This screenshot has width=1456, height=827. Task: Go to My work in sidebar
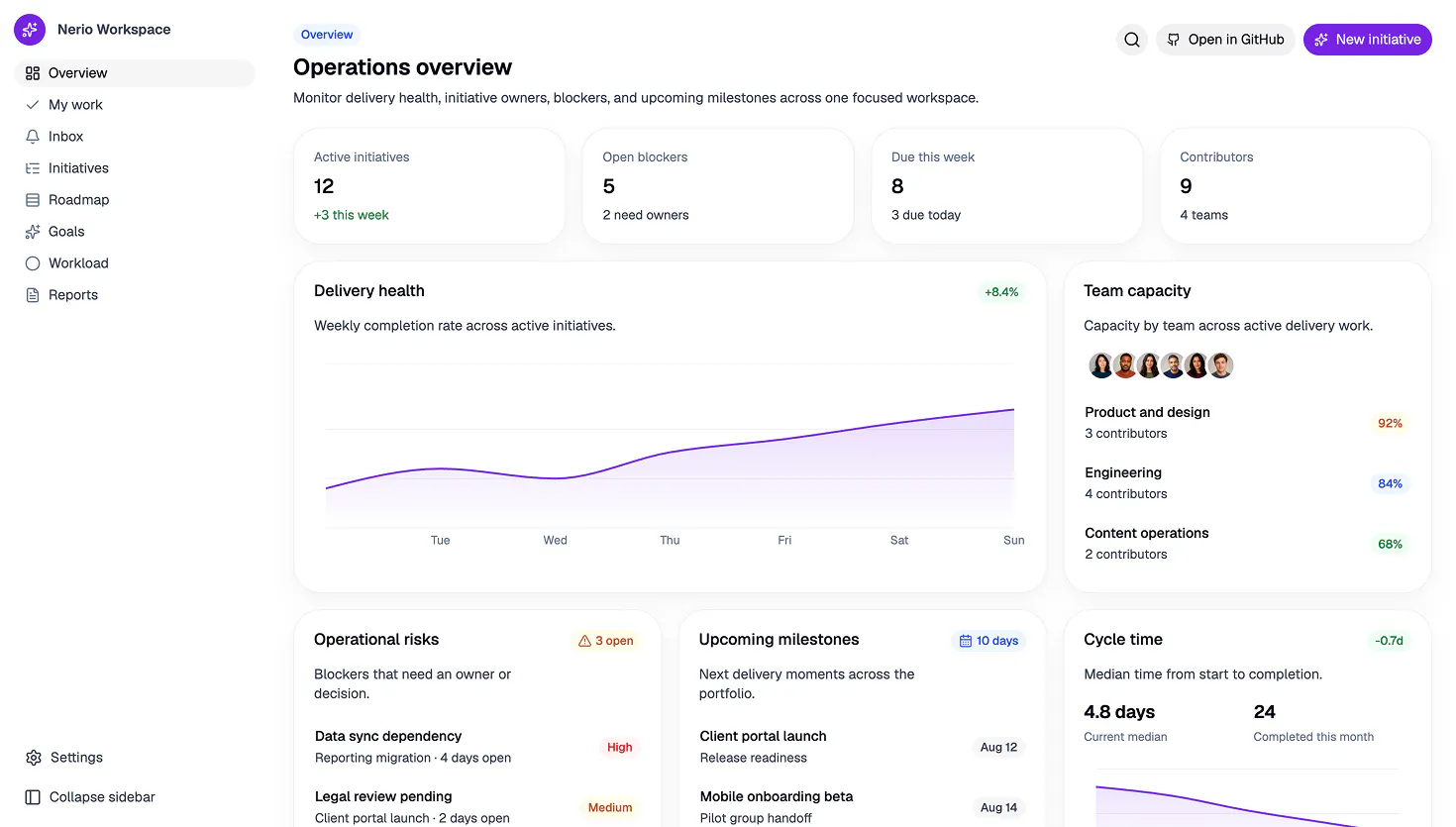click(135, 105)
